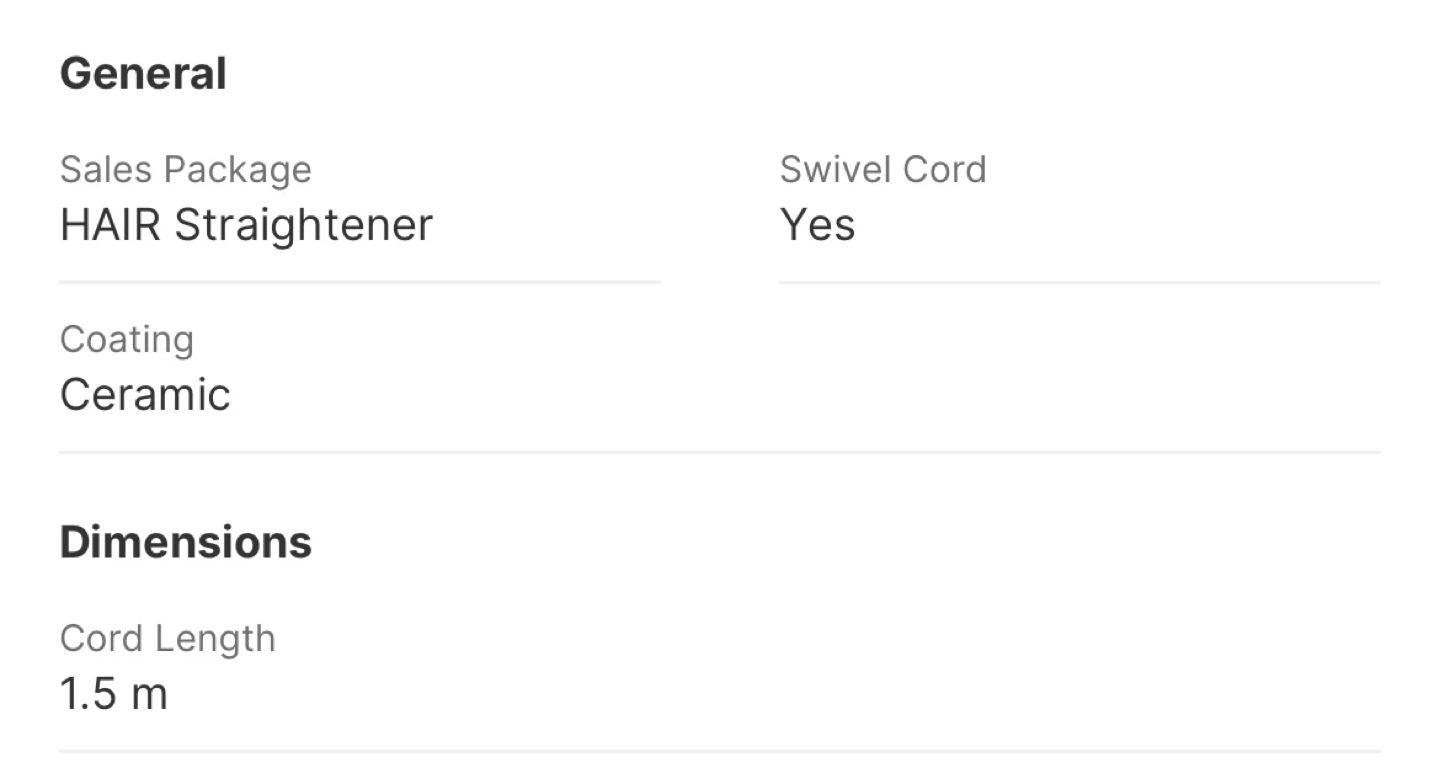The width and height of the screenshot is (1440, 784).
Task: Click the word HAIR in sales package value
Action: pos(110,225)
